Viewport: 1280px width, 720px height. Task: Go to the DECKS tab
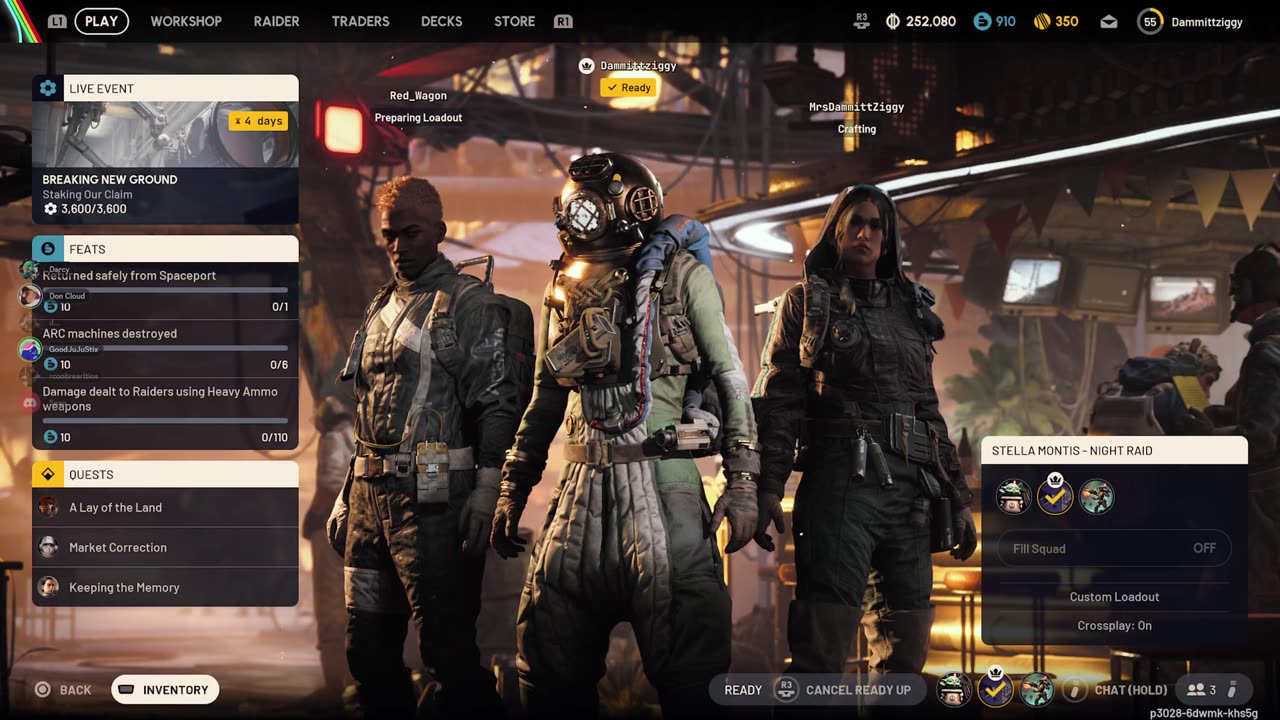(x=441, y=21)
